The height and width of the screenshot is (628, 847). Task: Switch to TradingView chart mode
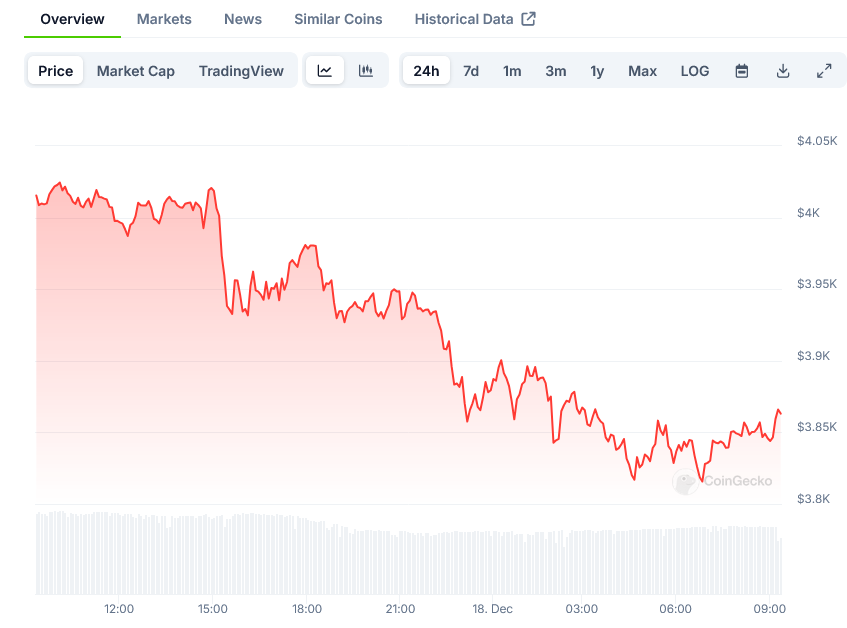[x=241, y=71]
